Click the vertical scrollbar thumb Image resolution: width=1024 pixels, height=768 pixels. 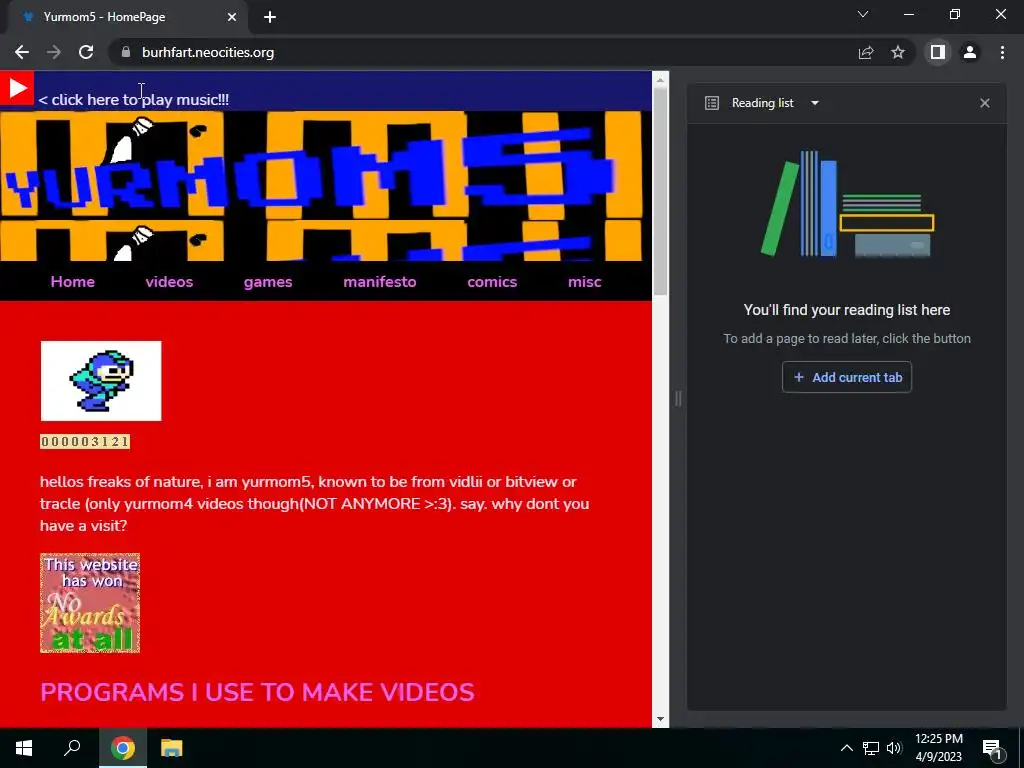pyautogui.click(x=660, y=191)
